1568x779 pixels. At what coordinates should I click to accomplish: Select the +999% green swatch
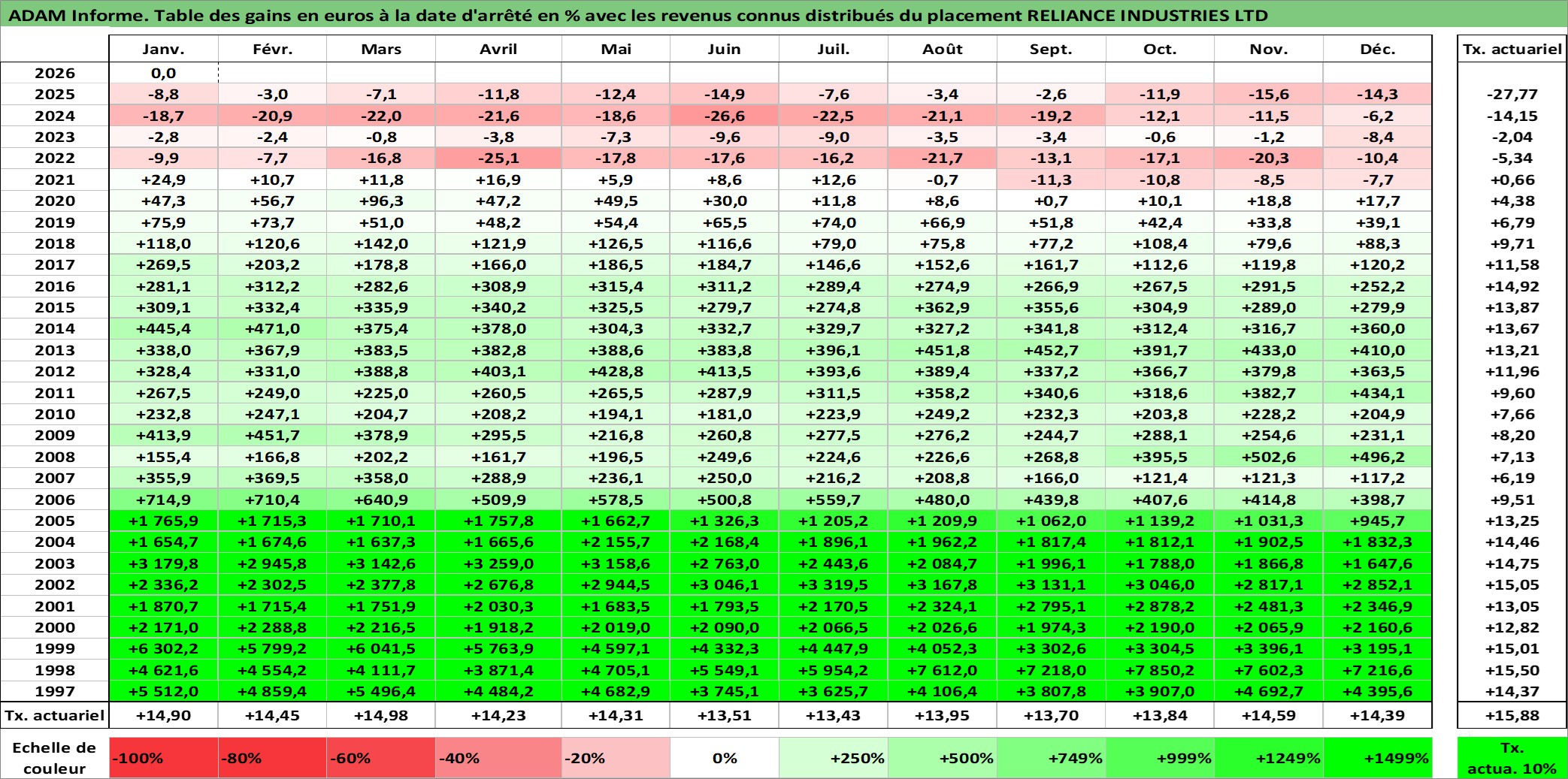point(1160,758)
